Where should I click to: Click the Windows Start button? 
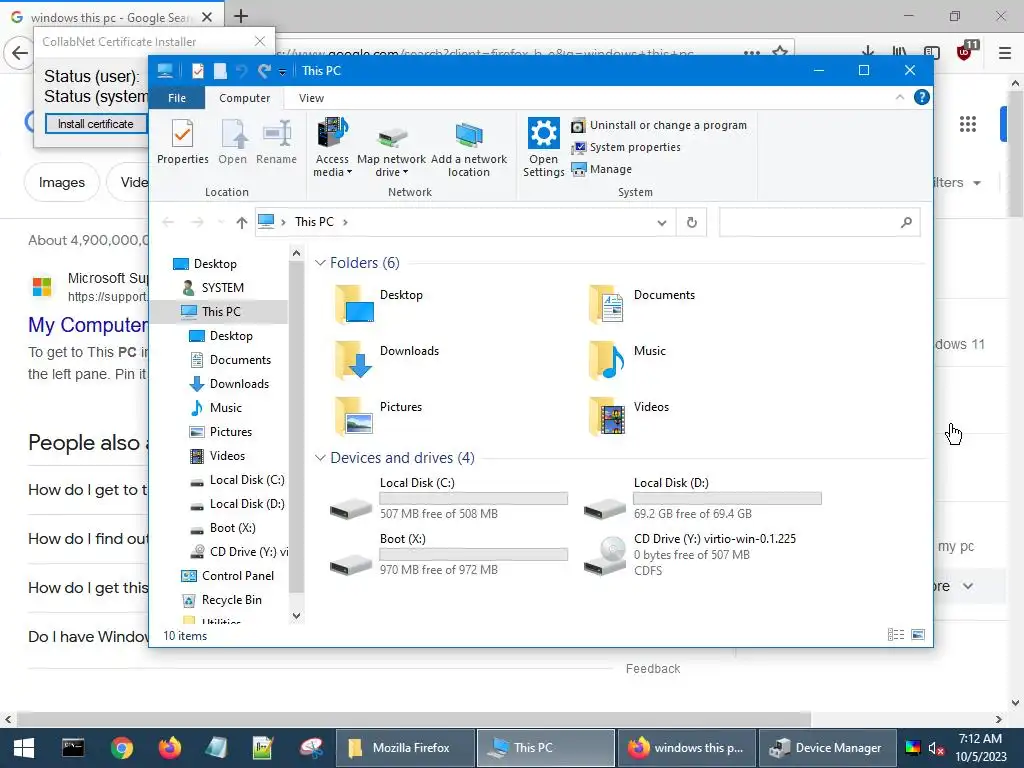24,748
